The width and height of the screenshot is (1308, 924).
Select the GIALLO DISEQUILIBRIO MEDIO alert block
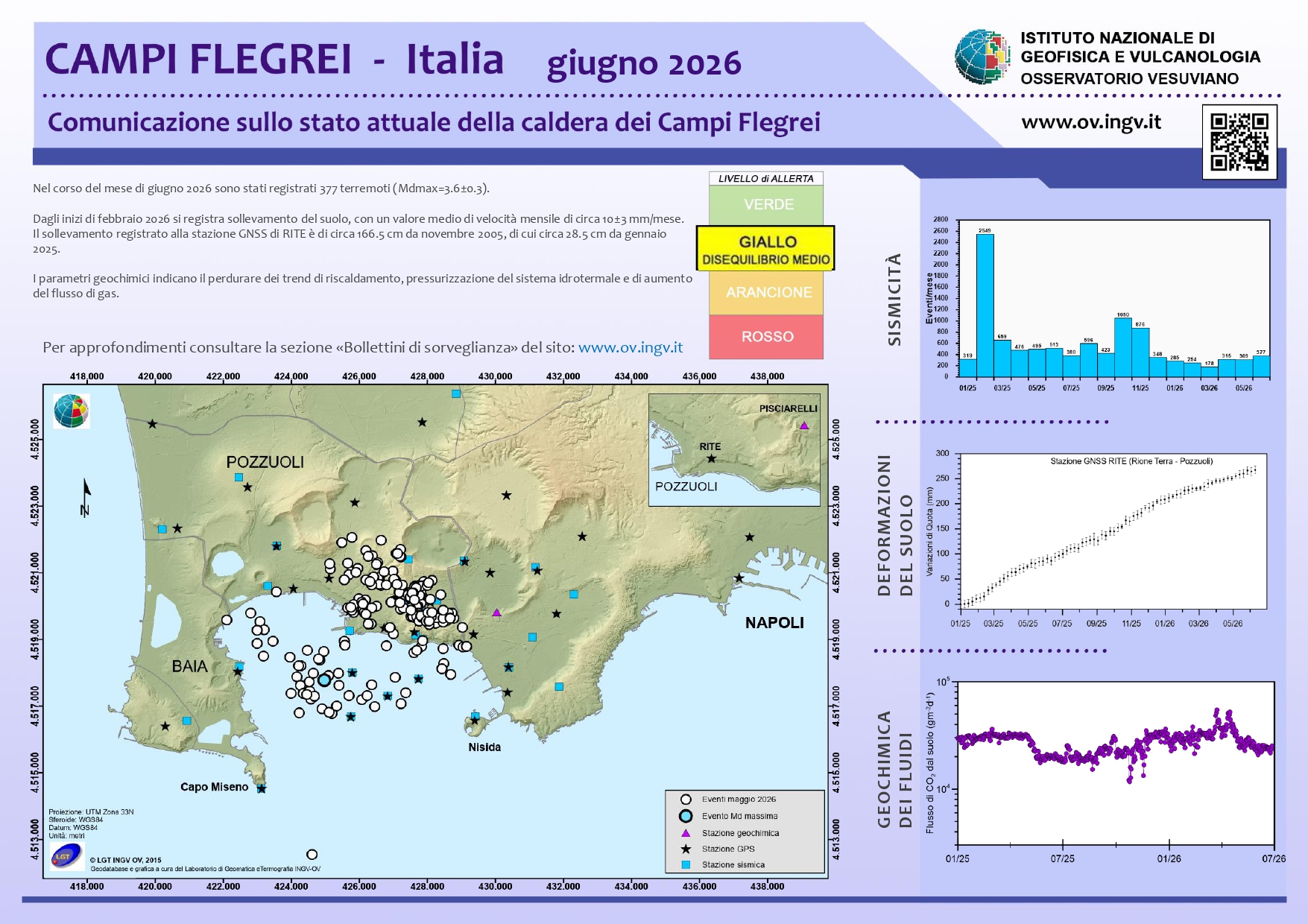765,248
